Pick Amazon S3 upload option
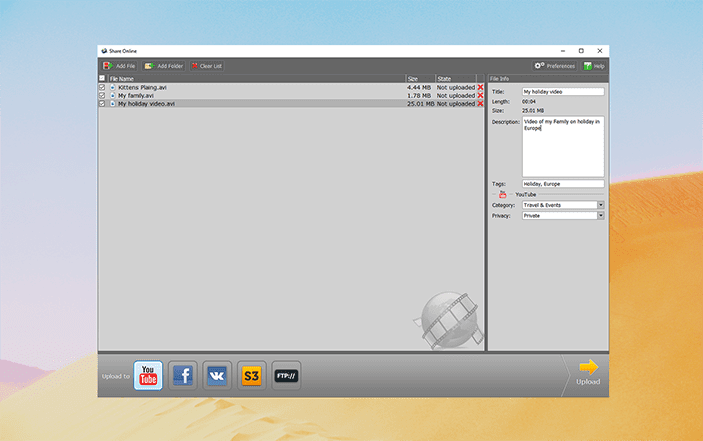 pyautogui.click(x=252, y=376)
